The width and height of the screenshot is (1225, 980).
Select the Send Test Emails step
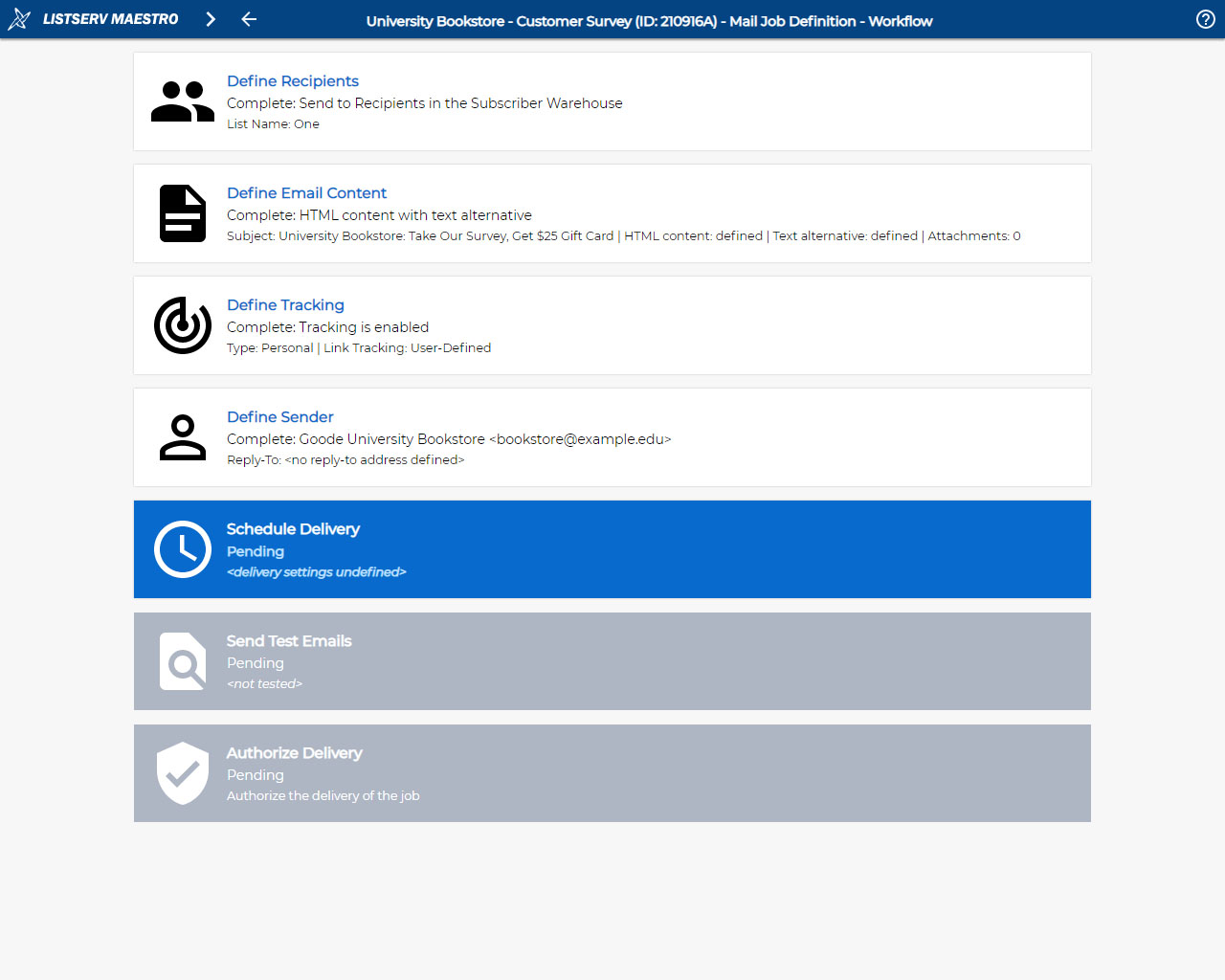pyautogui.click(x=612, y=661)
